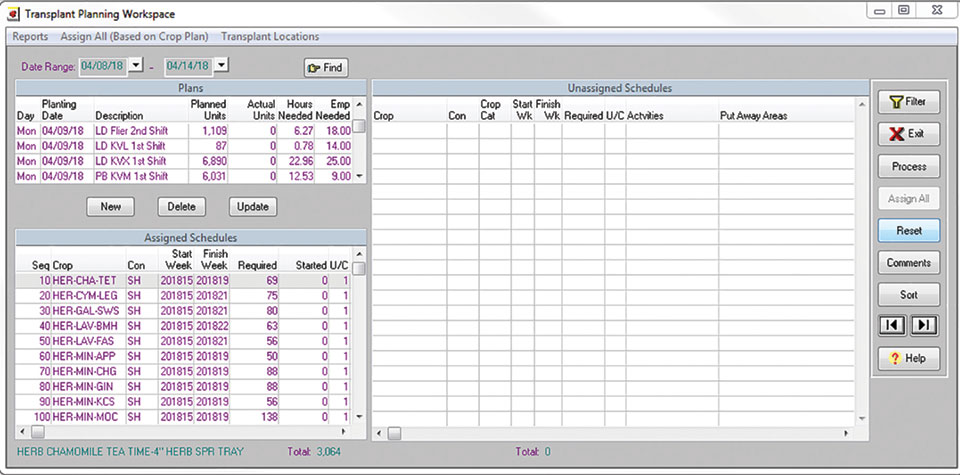Click the Update plan button
Screen dimensions: 960x475
click(x=253, y=207)
